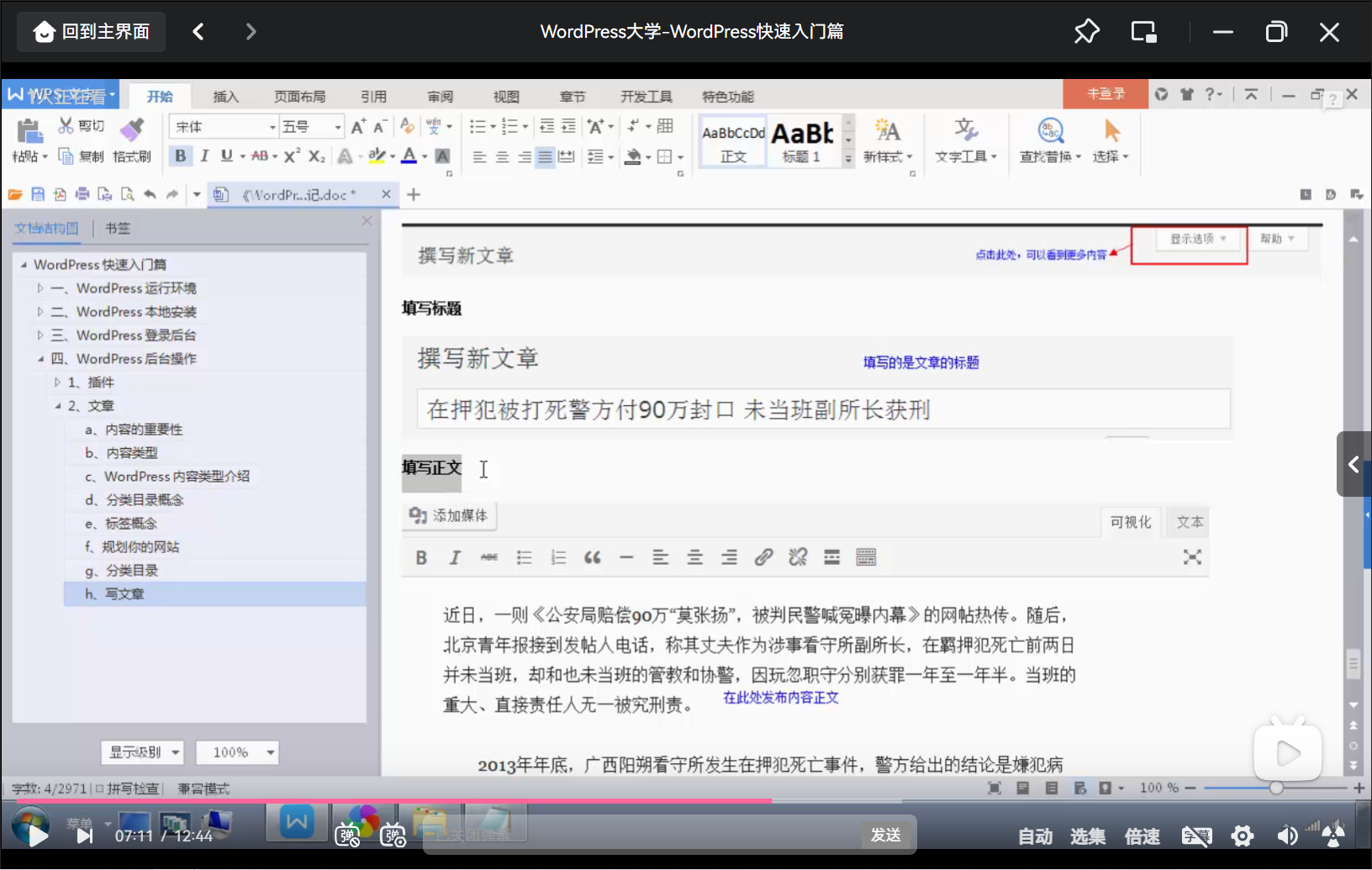Click the 发送 send button

coord(887,835)
